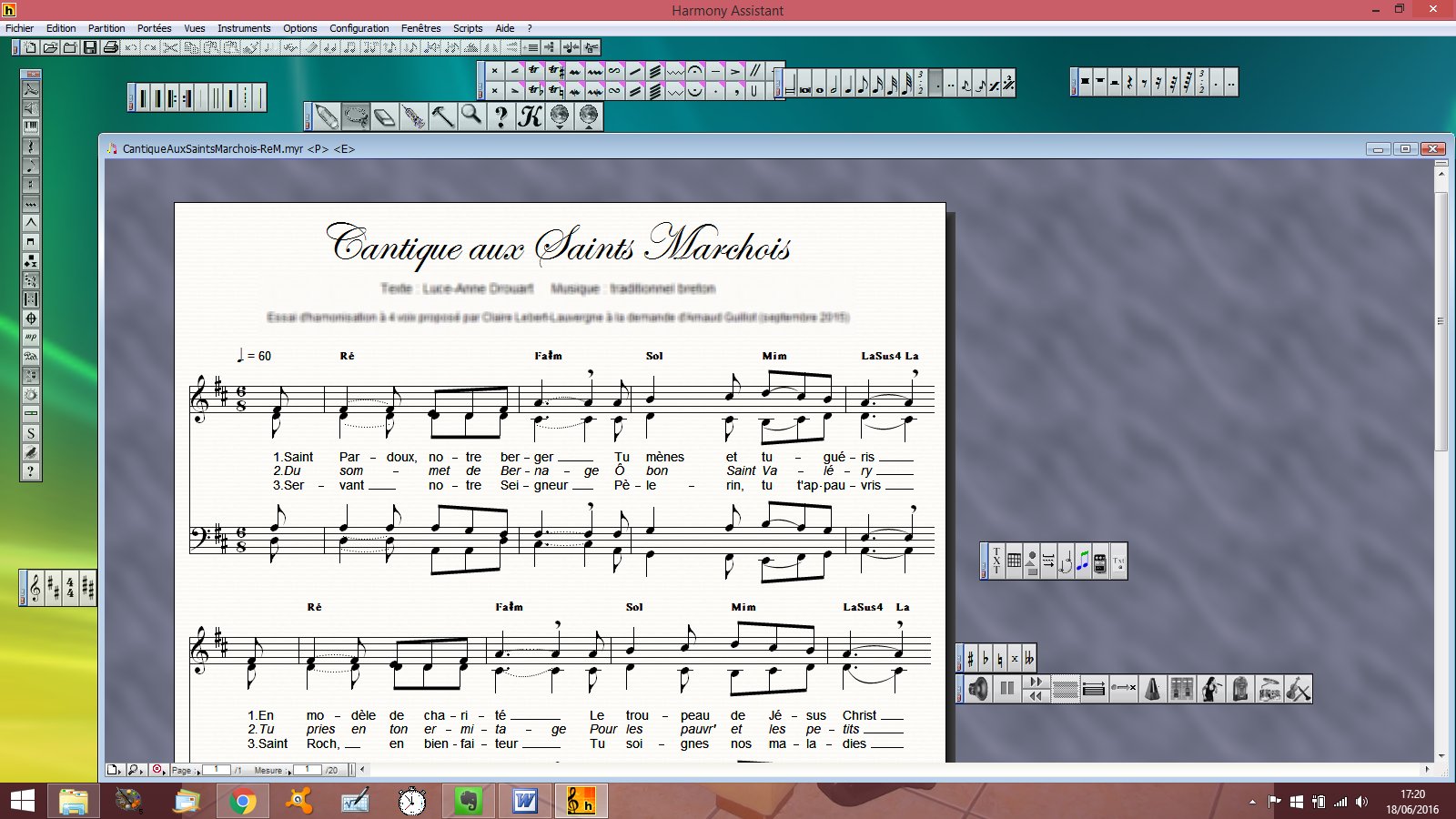
Task: Activate the eraser tool
Action: tap(384, 116)
